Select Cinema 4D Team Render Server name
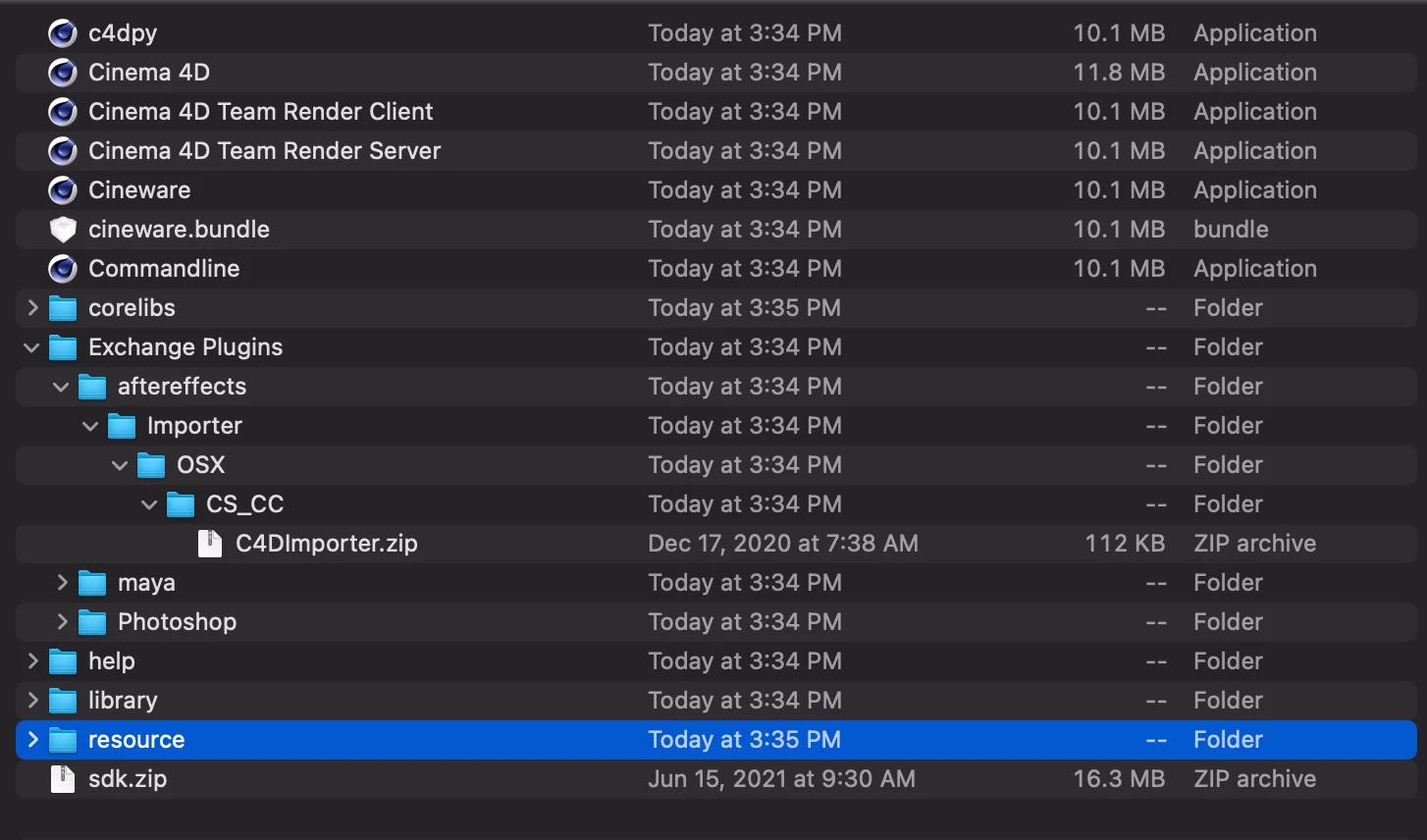This screenshot has height=840, width=1427. 265,151
